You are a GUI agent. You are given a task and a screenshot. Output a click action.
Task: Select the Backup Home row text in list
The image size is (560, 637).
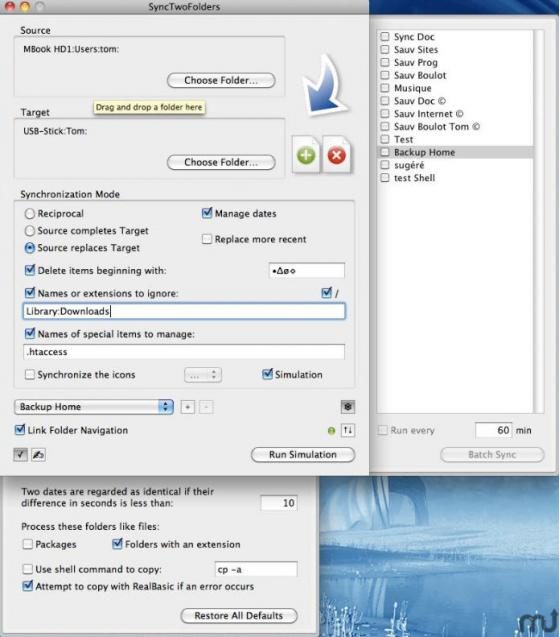(424, 152)
